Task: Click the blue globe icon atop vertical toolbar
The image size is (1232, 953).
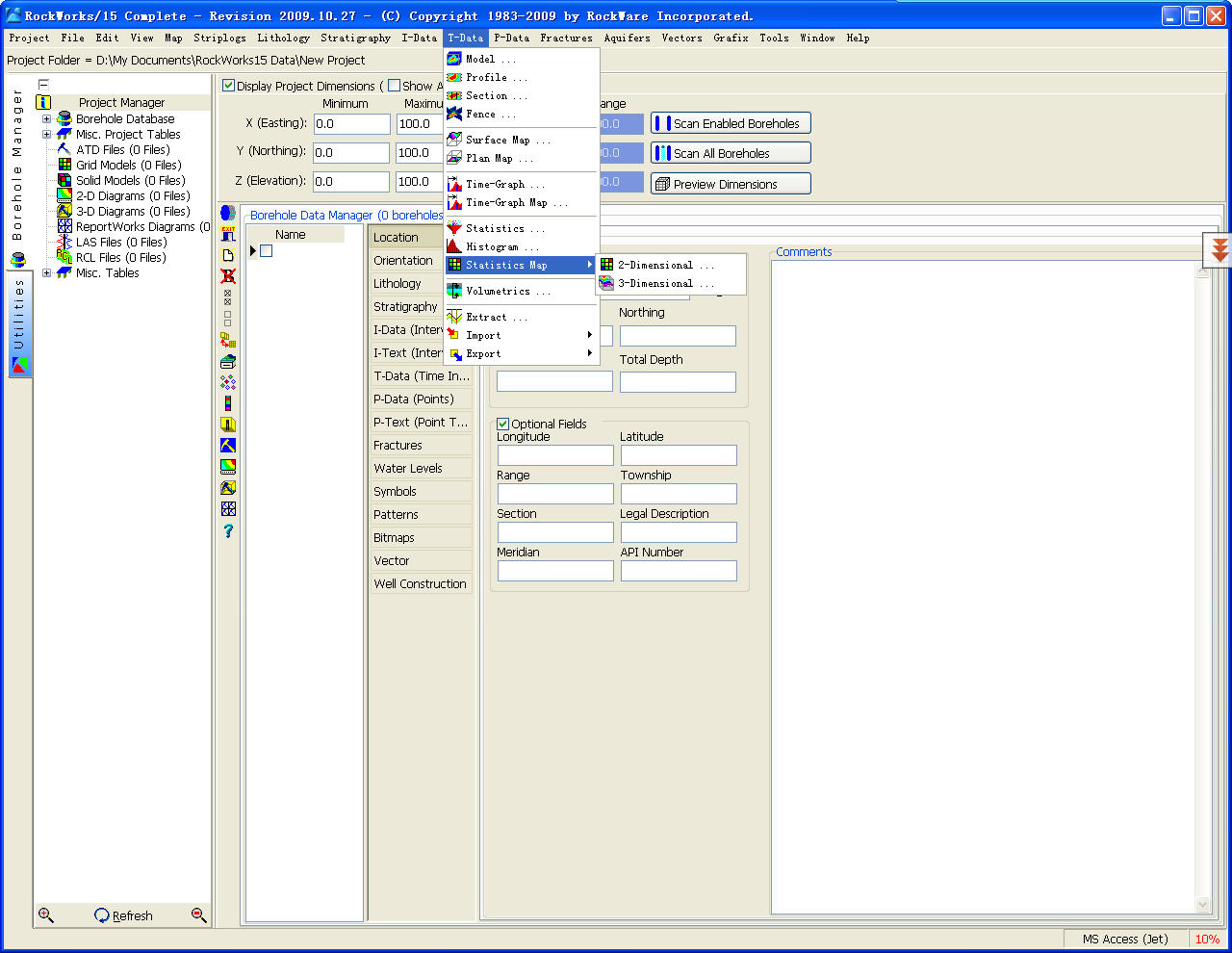Action: (228, 213)
